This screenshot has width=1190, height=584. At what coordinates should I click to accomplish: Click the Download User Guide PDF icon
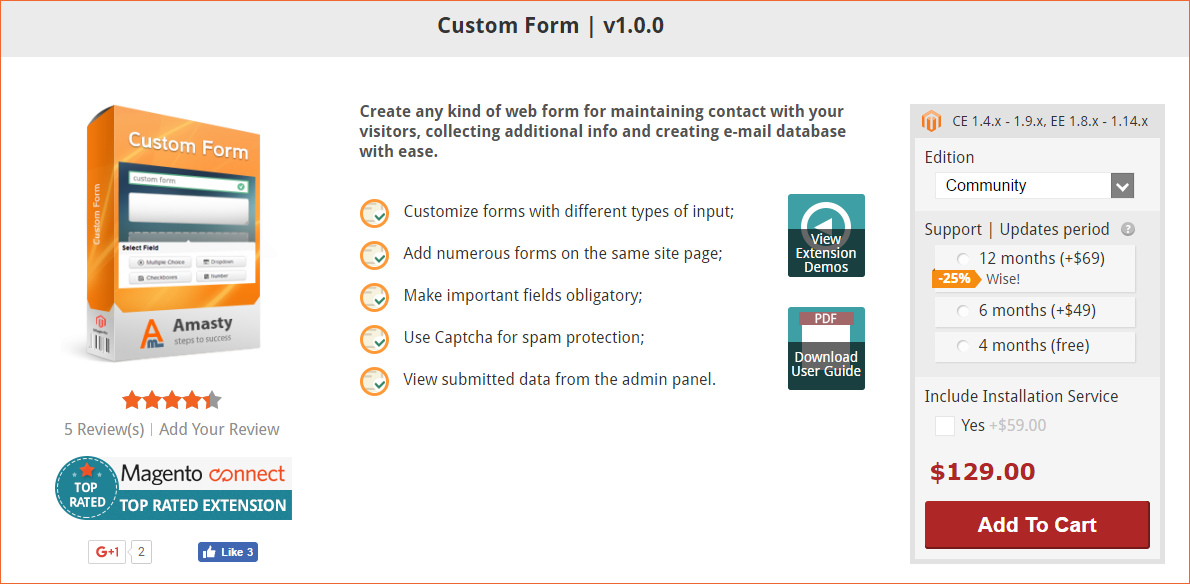[826, 348]
